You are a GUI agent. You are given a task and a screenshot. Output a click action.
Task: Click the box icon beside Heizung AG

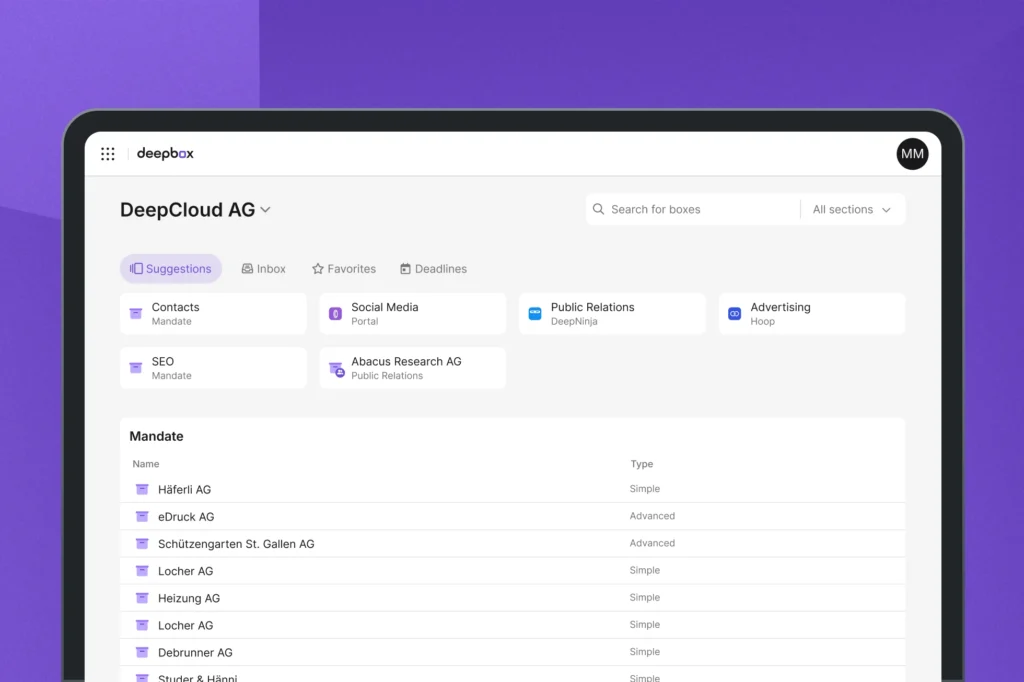(142, 598)
